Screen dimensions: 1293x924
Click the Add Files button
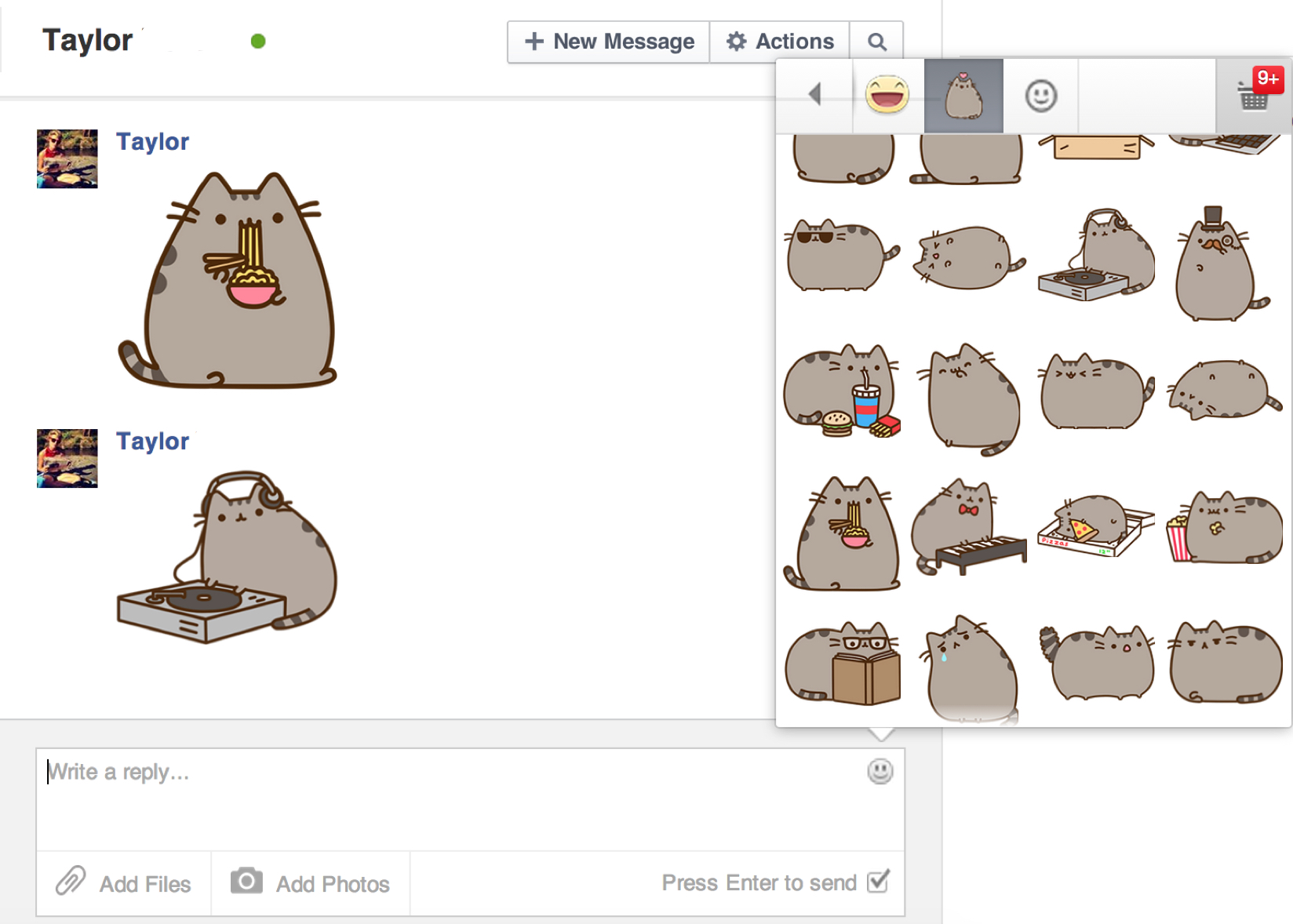124,883
